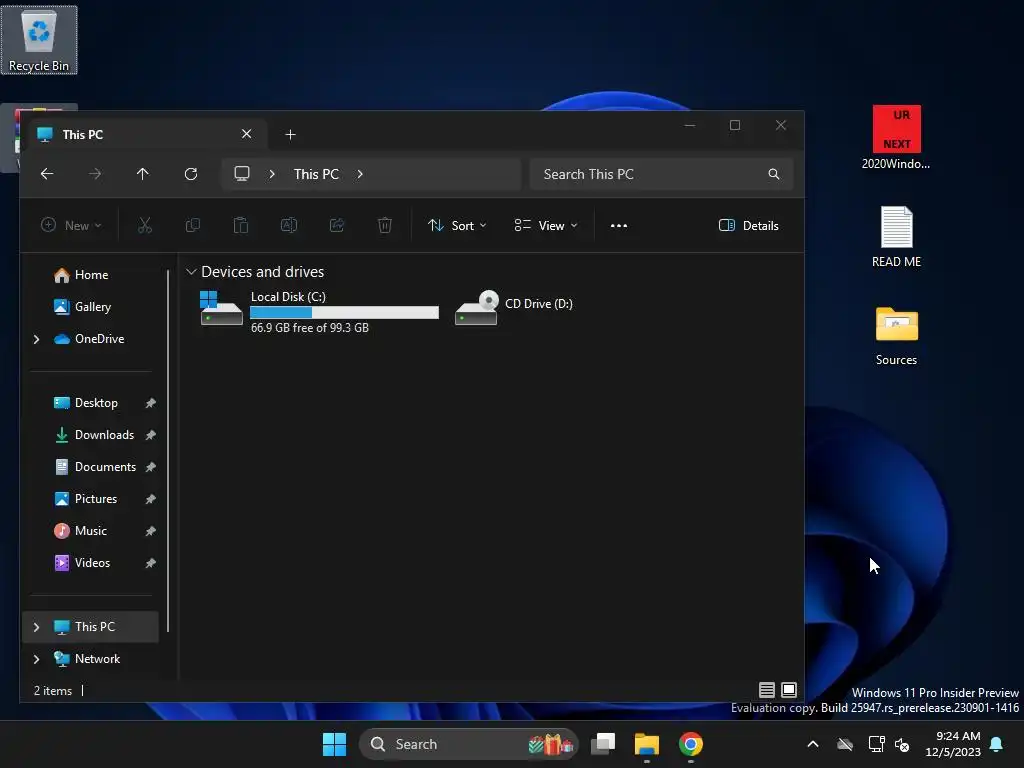Add a new Explorer tab
Screen dimensions: 1024x768
point(291,135)
